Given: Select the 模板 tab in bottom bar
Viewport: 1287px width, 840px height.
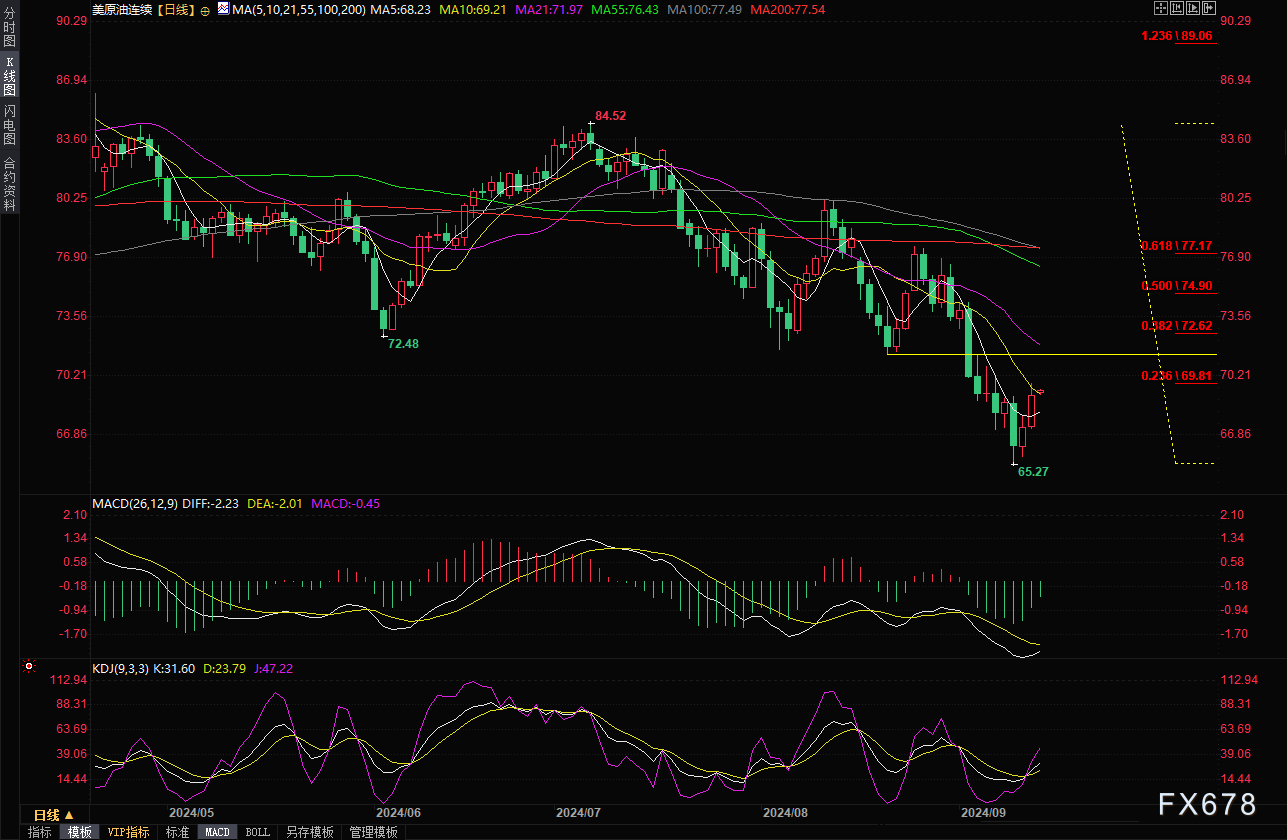Looking at the screenshot, I should (79, 832).
